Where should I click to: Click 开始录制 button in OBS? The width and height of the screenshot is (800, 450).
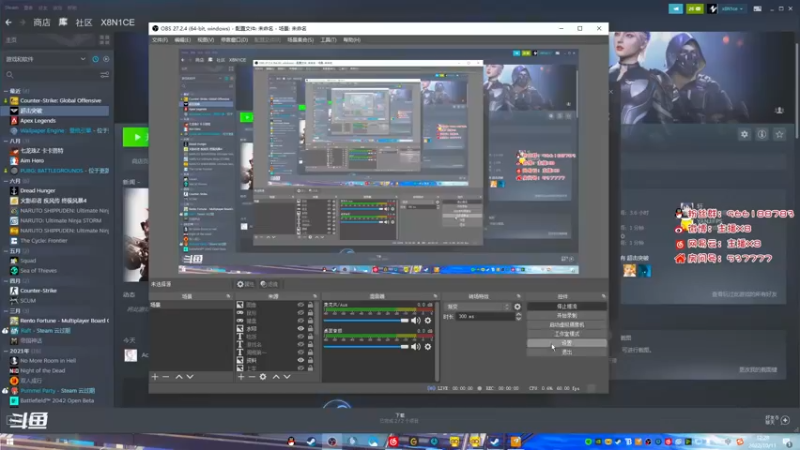(567, 316)
